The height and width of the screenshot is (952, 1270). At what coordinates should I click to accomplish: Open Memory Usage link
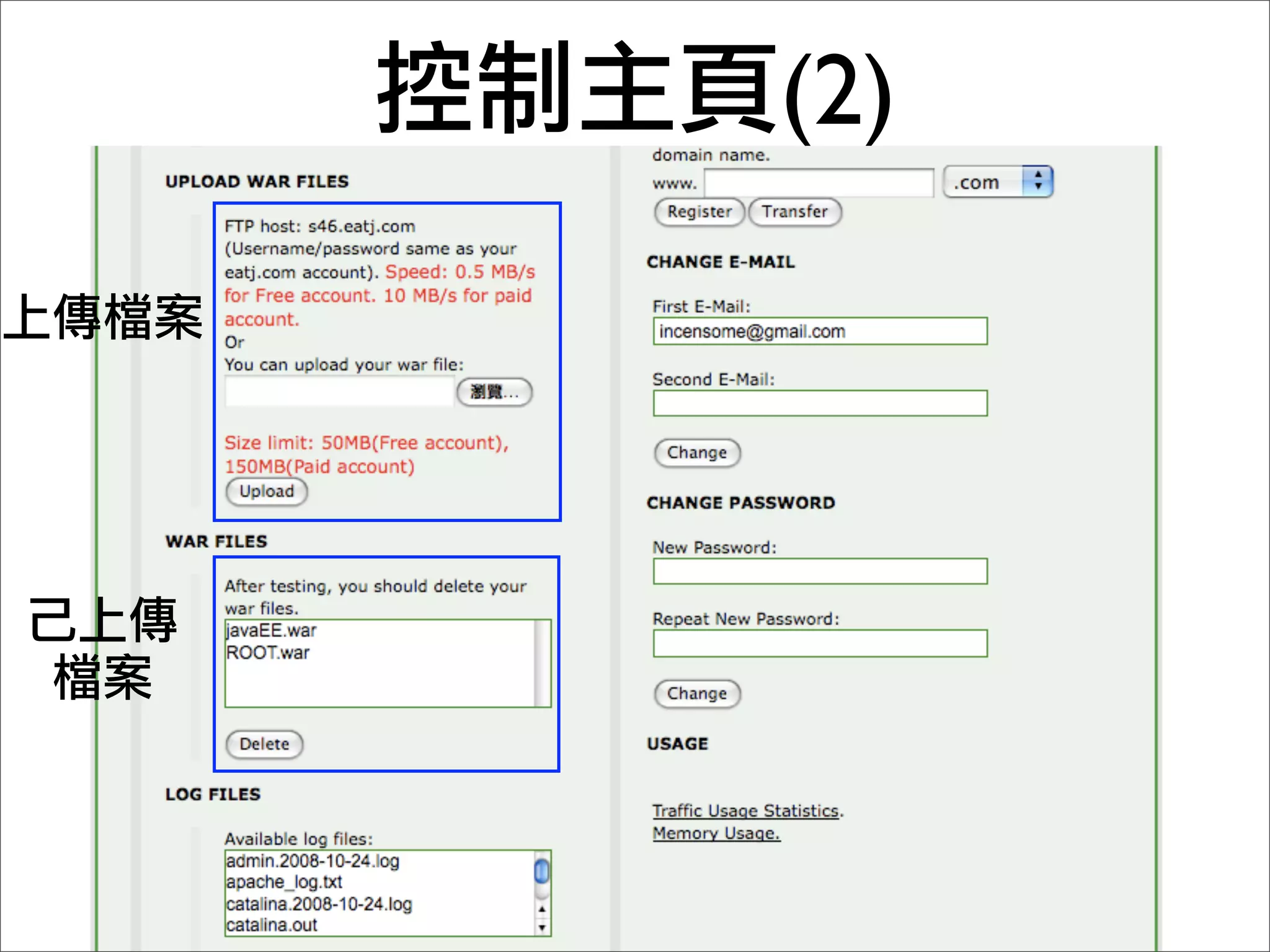pos(716,834)
